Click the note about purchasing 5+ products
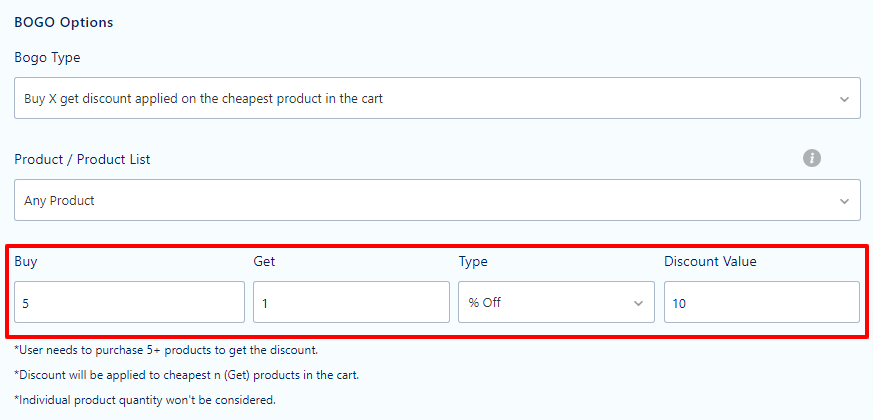This screenshot has width=873, height=420. click(x=166, y=350)
